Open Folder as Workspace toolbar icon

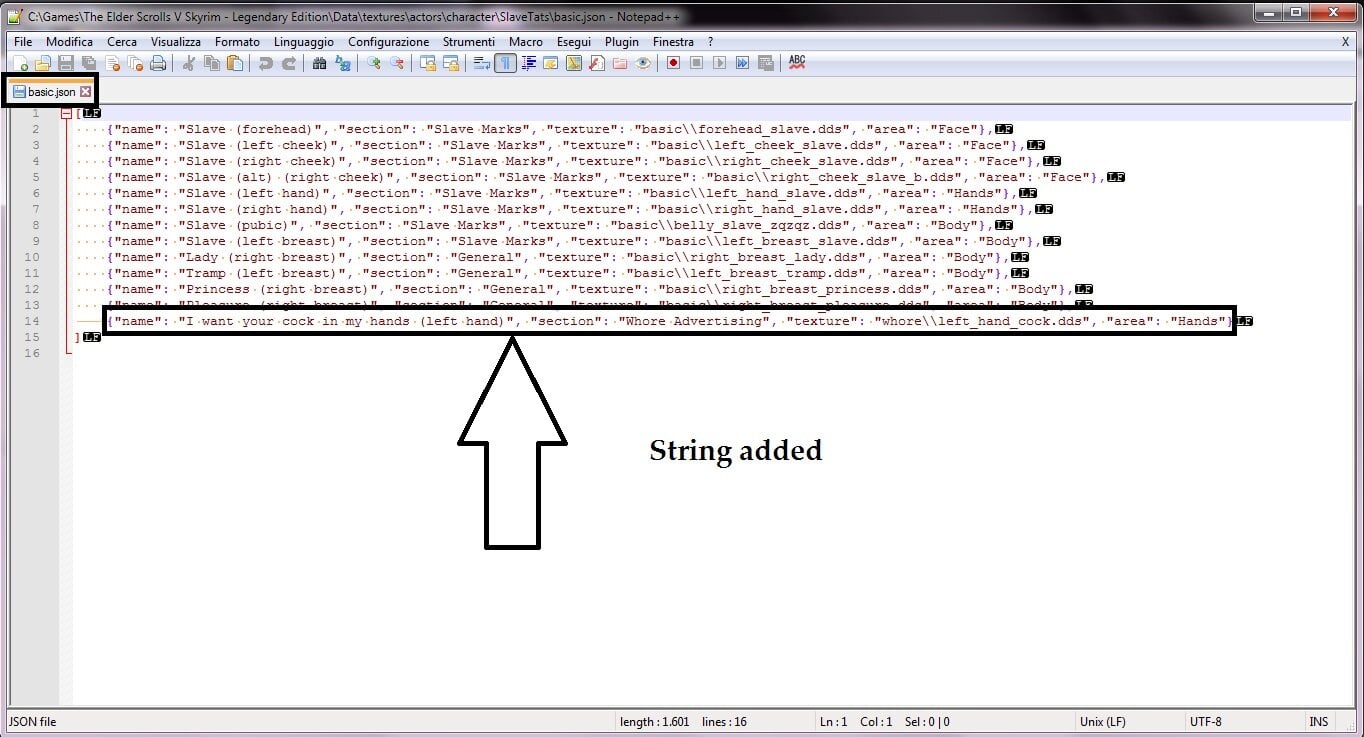point(619,63)
